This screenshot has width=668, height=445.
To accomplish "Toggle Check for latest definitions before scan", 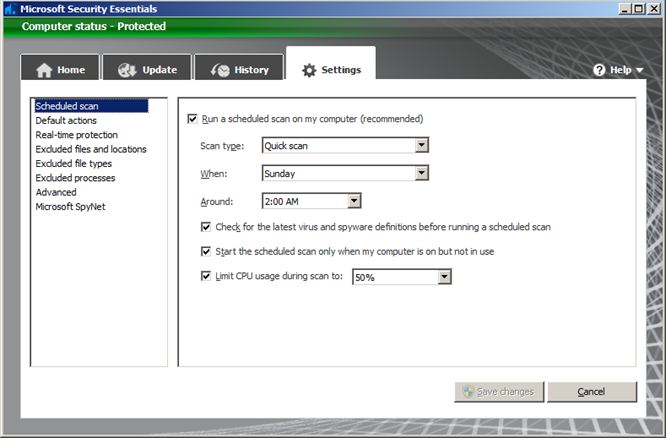I will coord(206,227).
